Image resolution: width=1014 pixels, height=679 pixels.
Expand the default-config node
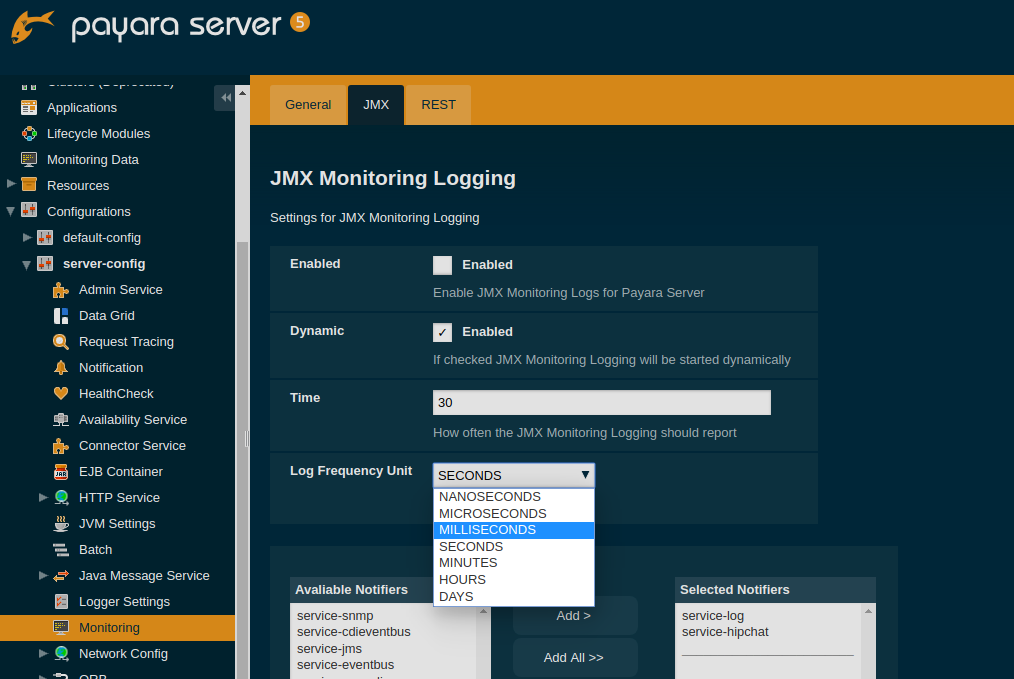tap(27, 237)
